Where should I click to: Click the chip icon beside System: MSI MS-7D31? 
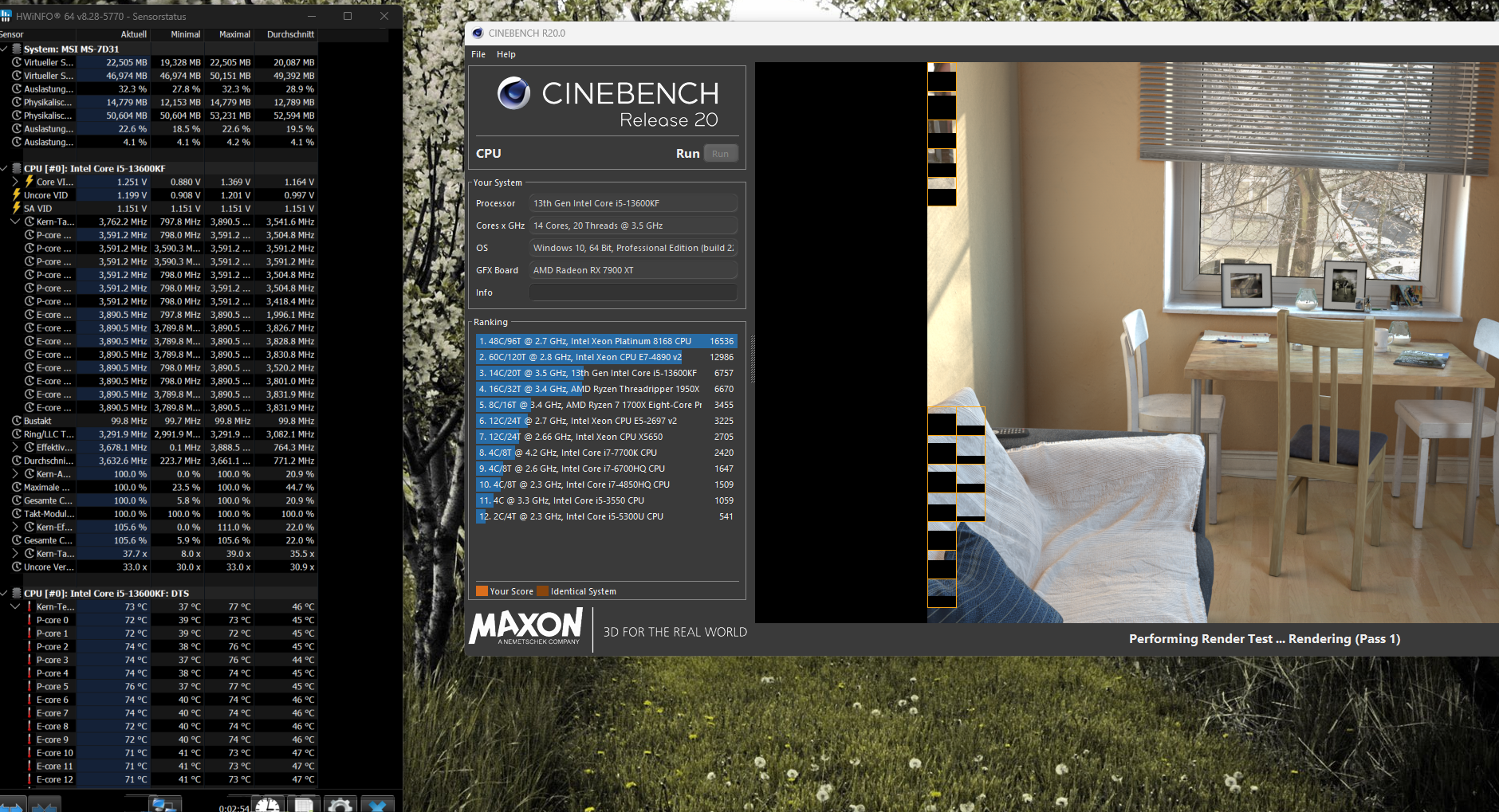(16, 49)
